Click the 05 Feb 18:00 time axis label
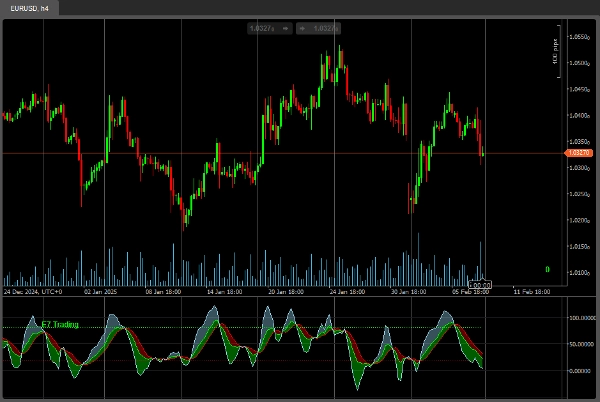Screen dimensions: 600x402 point(470,291)
